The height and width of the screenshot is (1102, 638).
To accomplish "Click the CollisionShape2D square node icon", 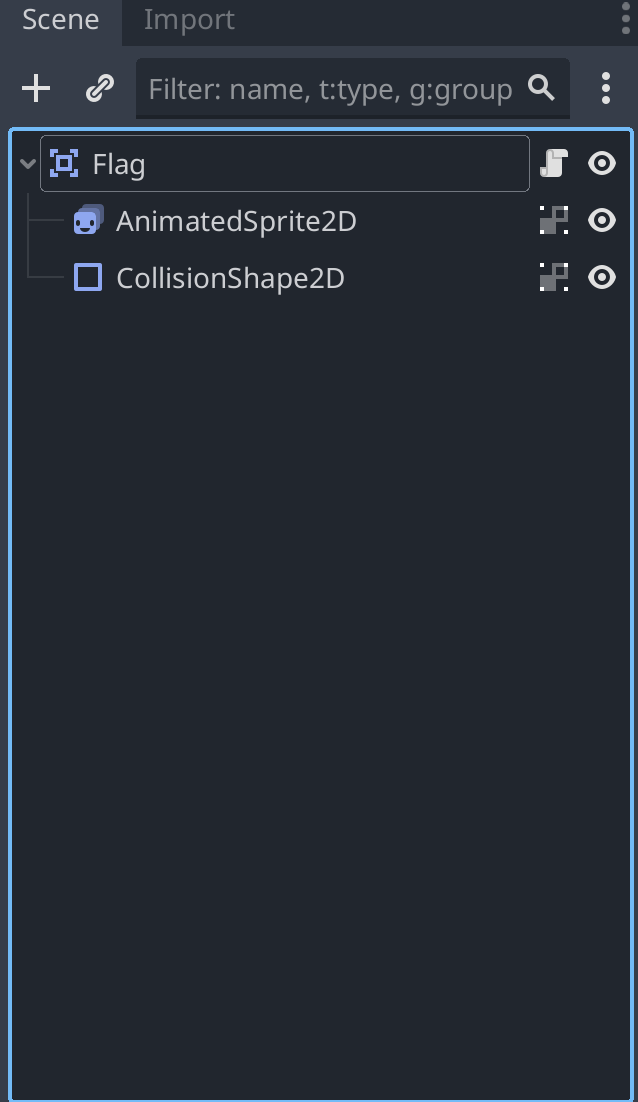I will pos(88,277).
